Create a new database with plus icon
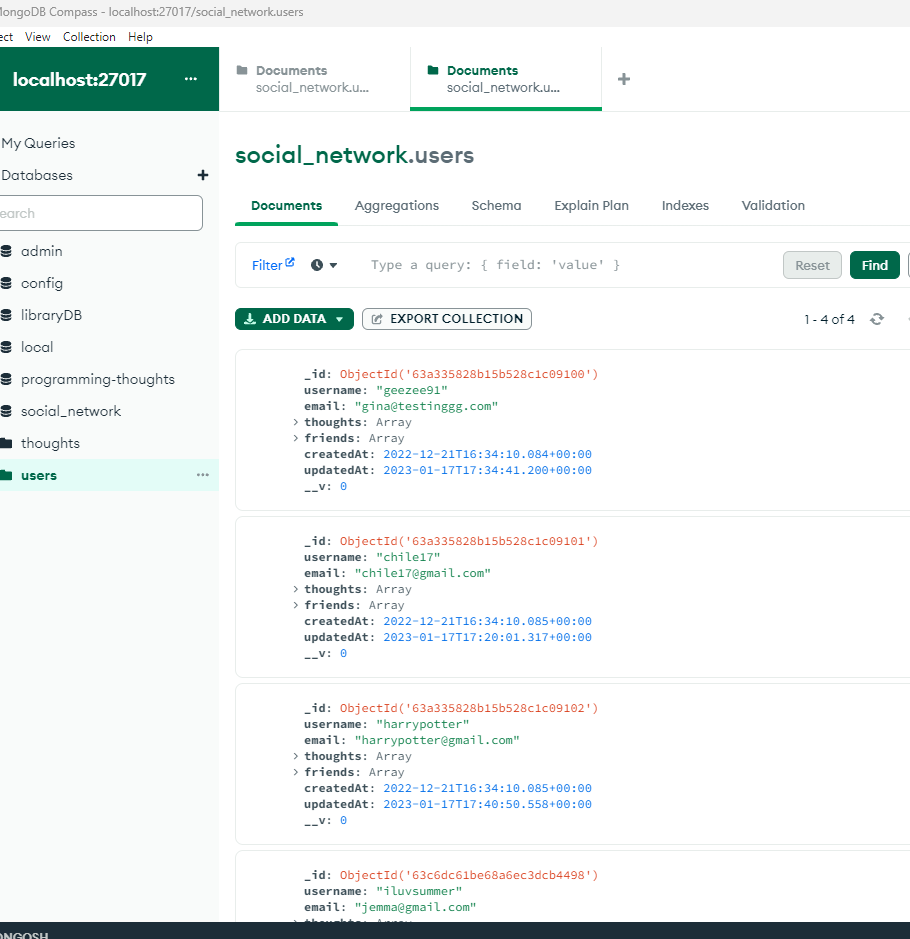 click(x=203, y=175)
